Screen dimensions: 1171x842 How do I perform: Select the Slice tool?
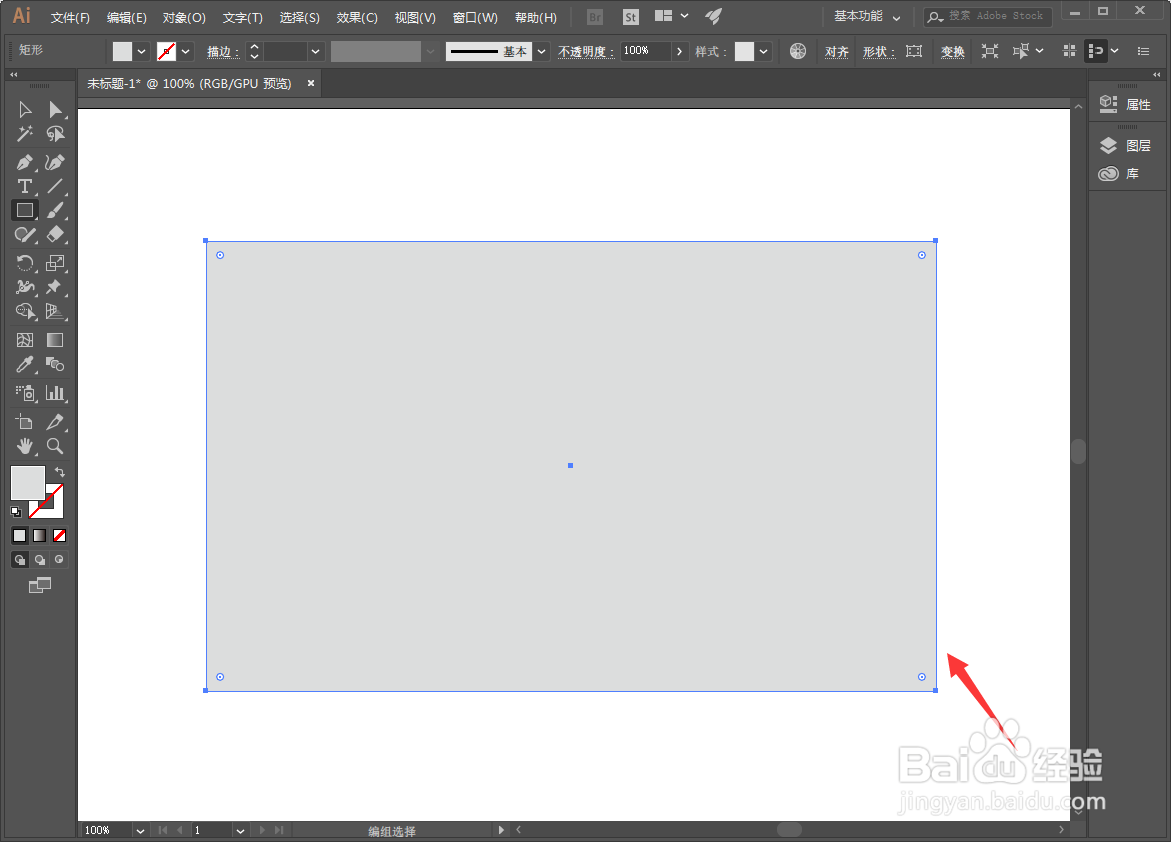coord(55,422)
